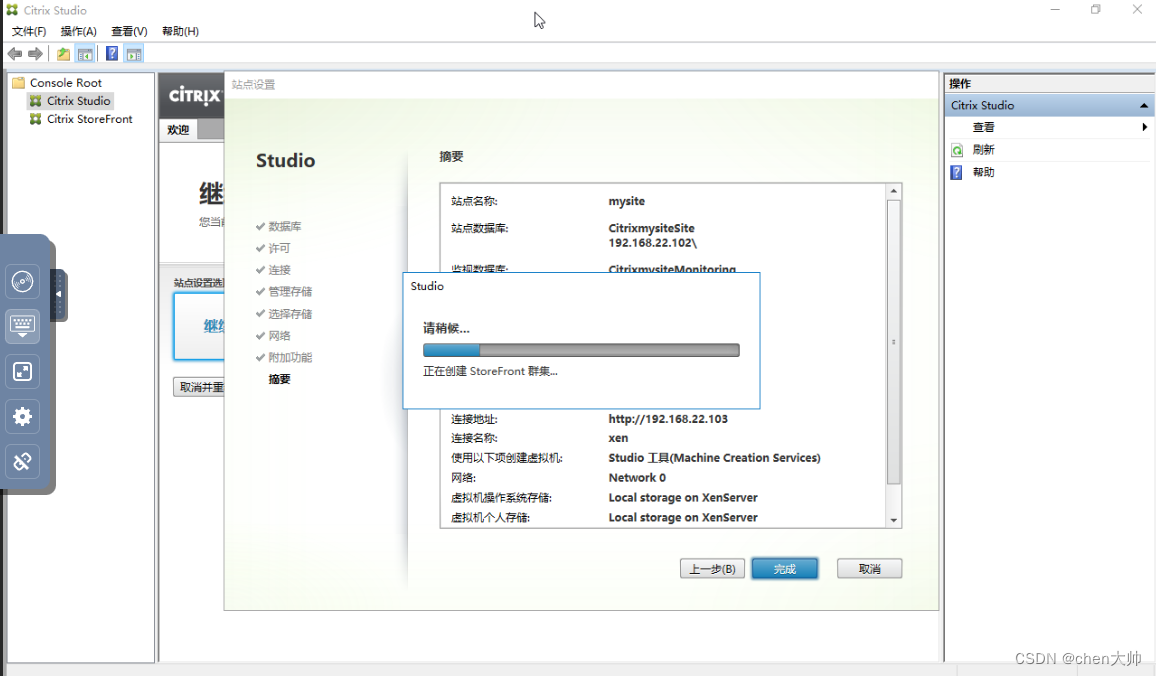Click the 上一步(B) button
Screen dimensions: 1156x676
712,569
